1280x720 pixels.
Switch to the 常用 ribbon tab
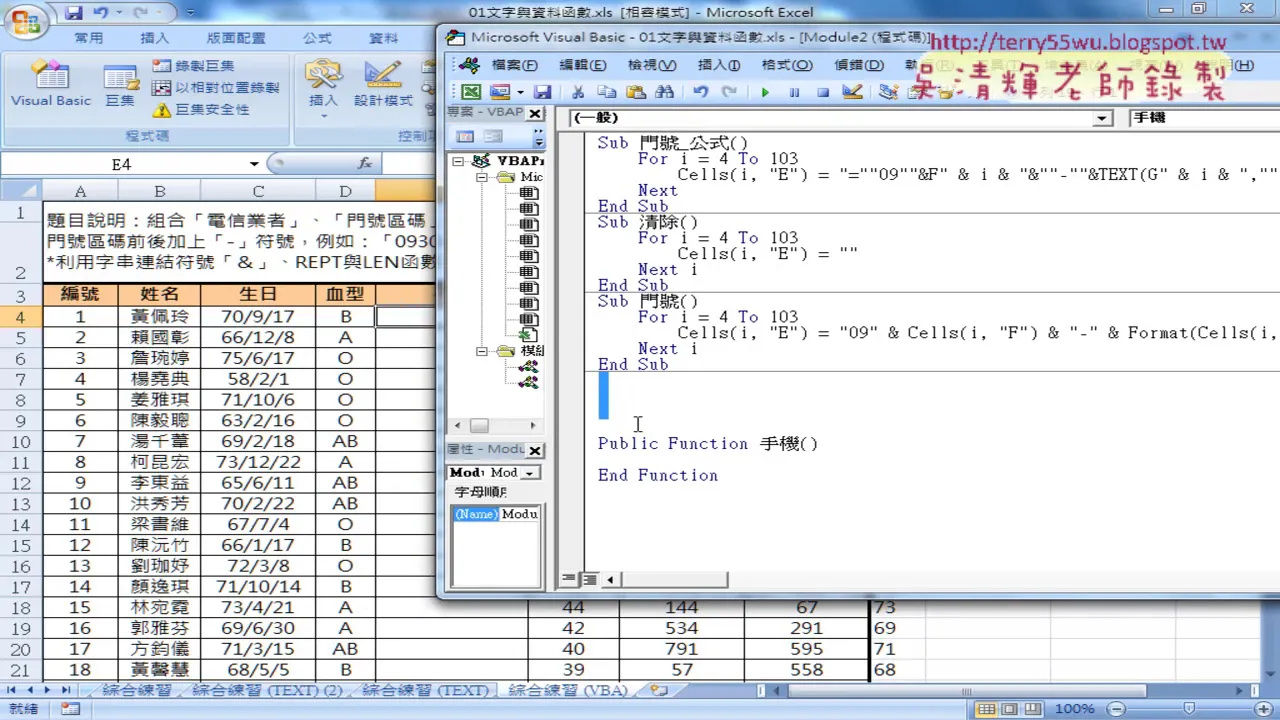88,38
